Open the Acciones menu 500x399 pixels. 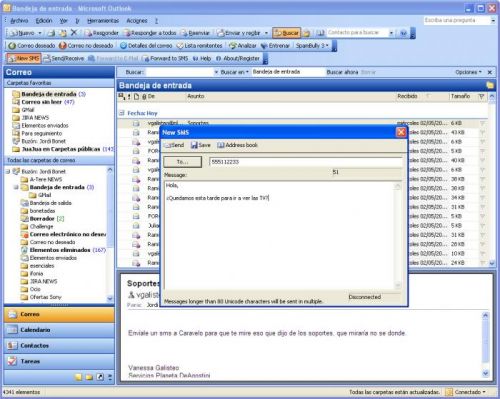point(137,21)
